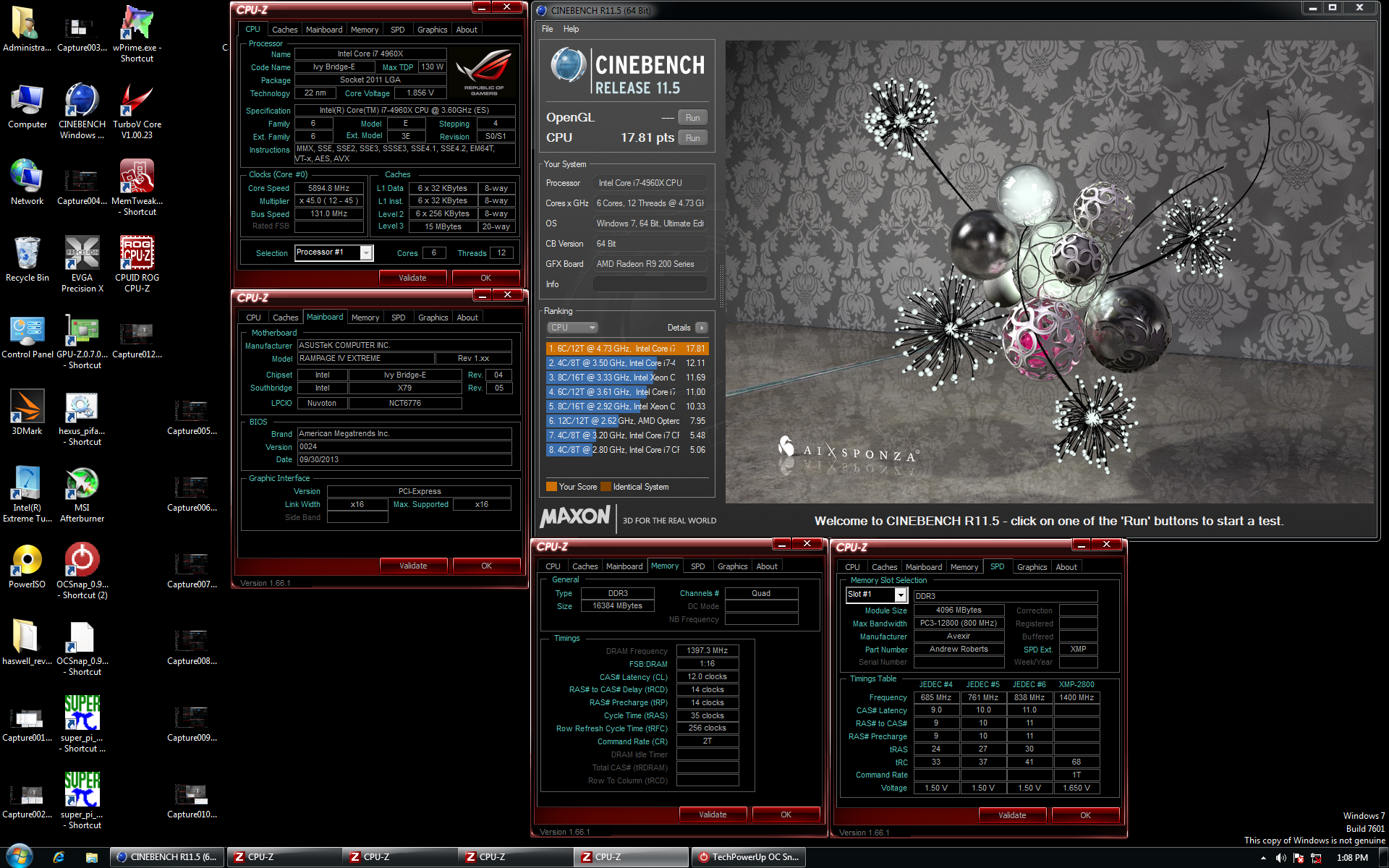
Task: Select Graphics tab in the Mainboard CPU-Z window
Action: coord(433,318)
